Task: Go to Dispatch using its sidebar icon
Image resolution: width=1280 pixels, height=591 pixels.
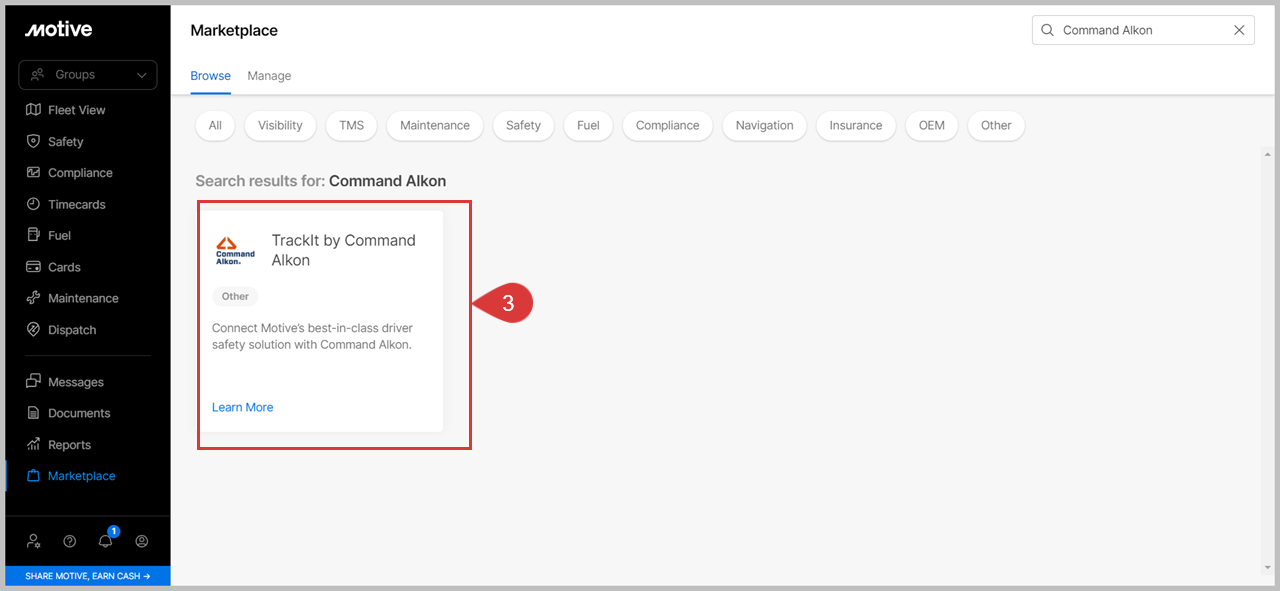Action: coord(33,330)
